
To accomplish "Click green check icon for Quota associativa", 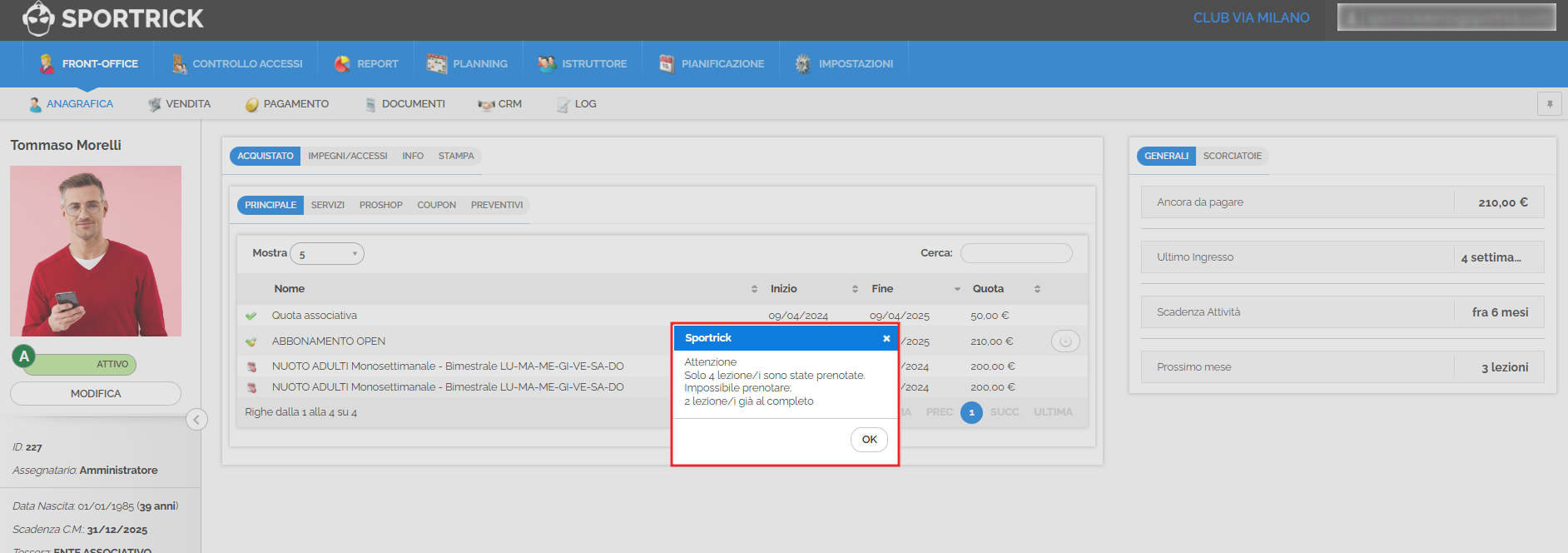I will point(251,316).
